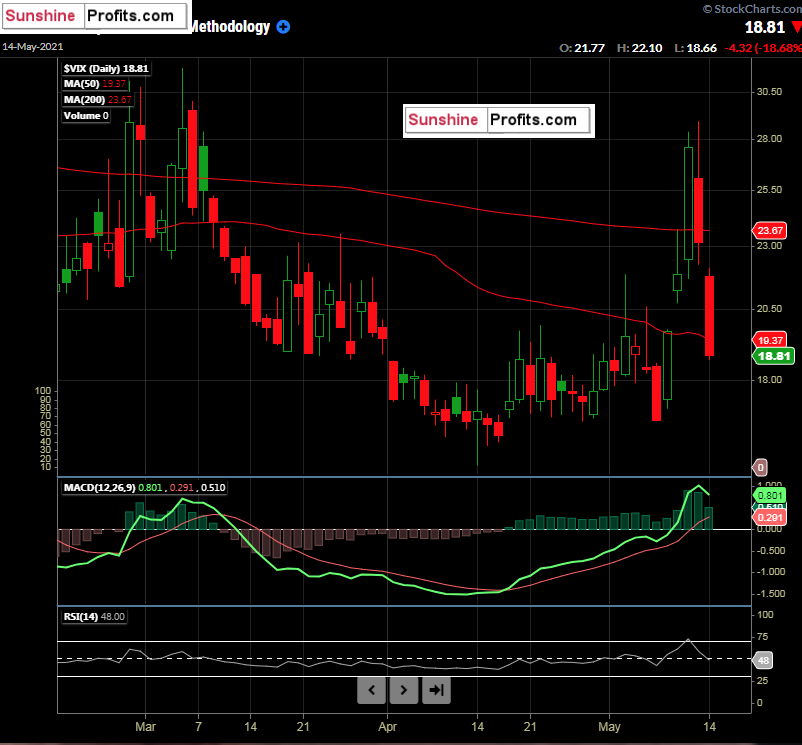Click the StockCharts.com copyright text
Image resolution: width=802 pixels, height=745 pixels.
tap(752, 9)
